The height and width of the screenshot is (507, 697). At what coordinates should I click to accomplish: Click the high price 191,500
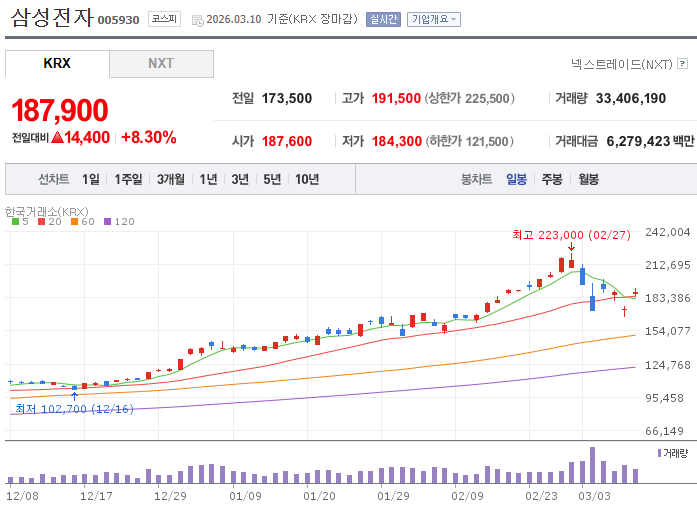click(396, 98)
